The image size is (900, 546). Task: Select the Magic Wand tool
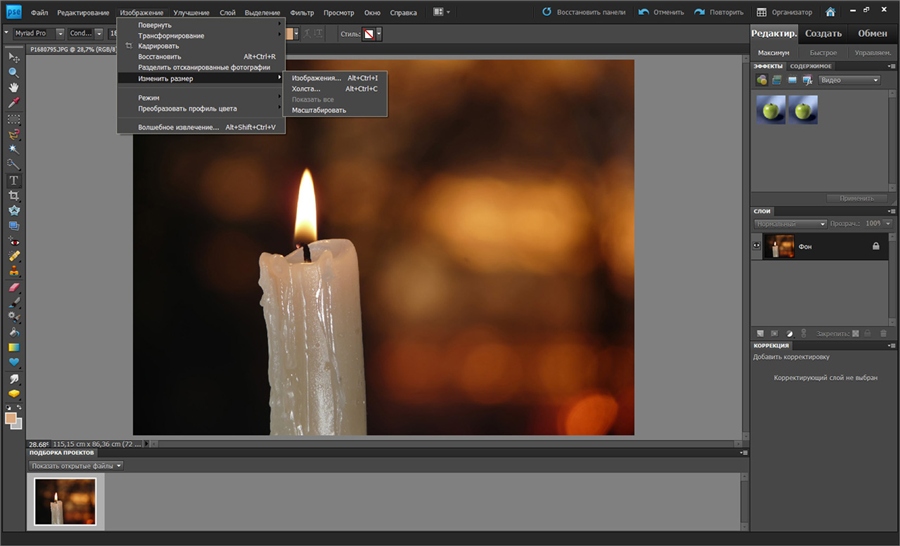point(14,149)
